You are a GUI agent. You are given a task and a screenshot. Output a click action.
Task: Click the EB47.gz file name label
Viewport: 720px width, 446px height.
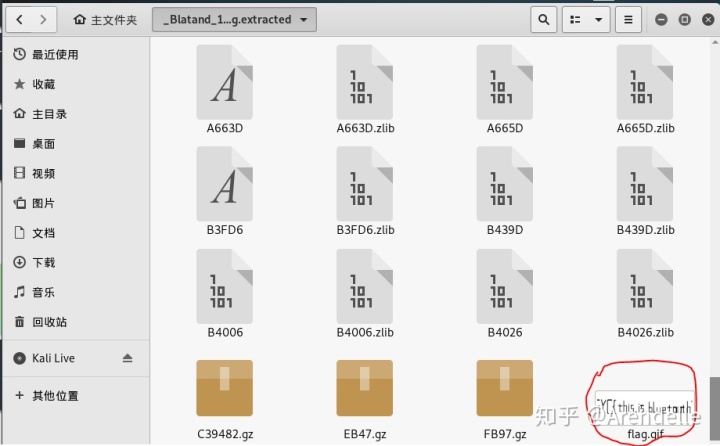365,434
